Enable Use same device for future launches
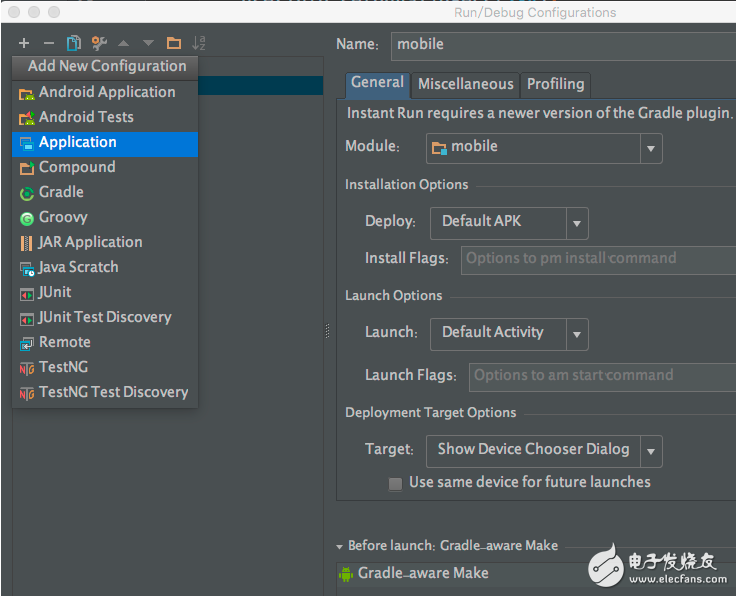This screenshot has width=736, height=596. click(396, 483)
